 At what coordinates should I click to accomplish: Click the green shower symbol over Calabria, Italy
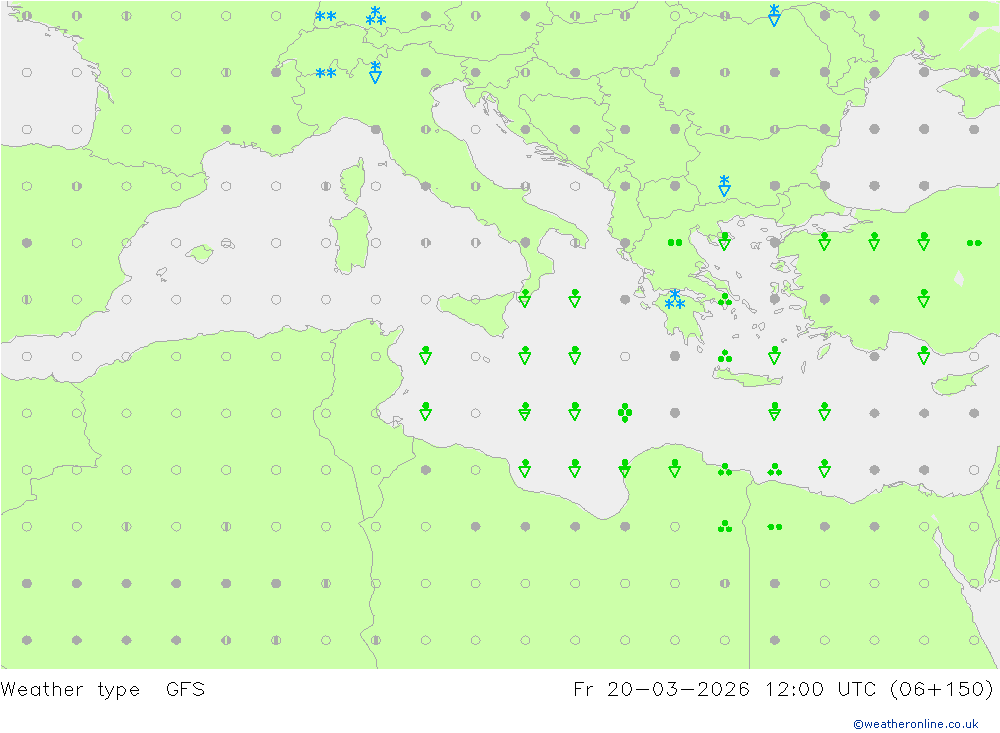pos(525,299)
